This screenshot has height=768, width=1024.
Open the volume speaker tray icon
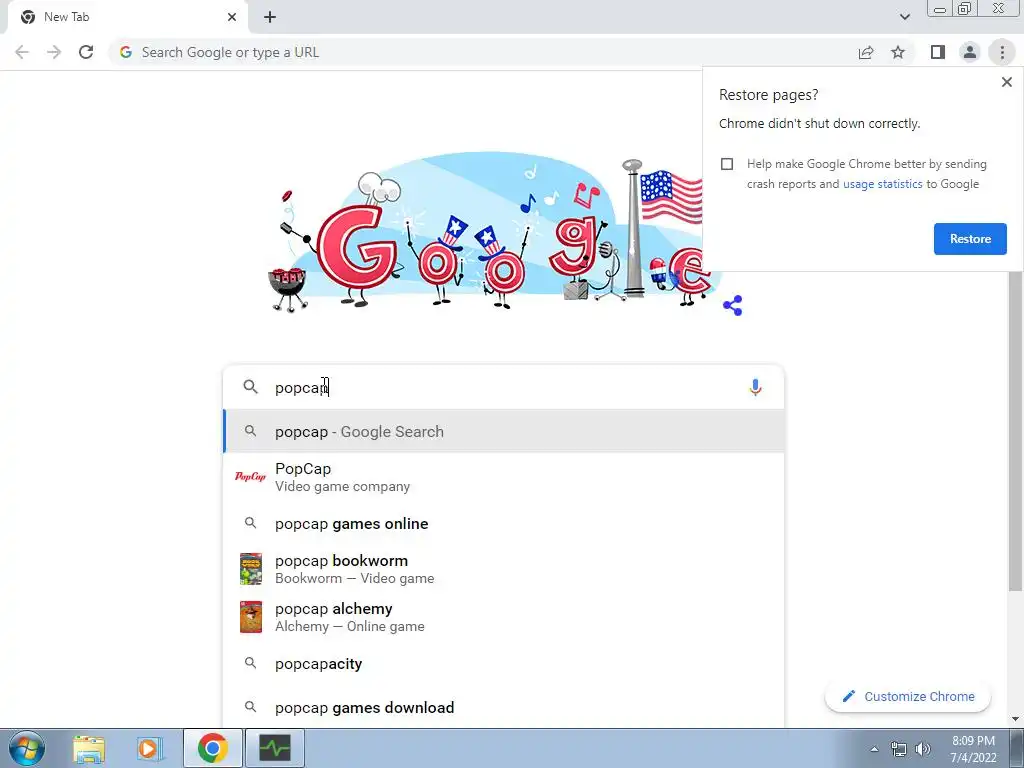[923, 749]
